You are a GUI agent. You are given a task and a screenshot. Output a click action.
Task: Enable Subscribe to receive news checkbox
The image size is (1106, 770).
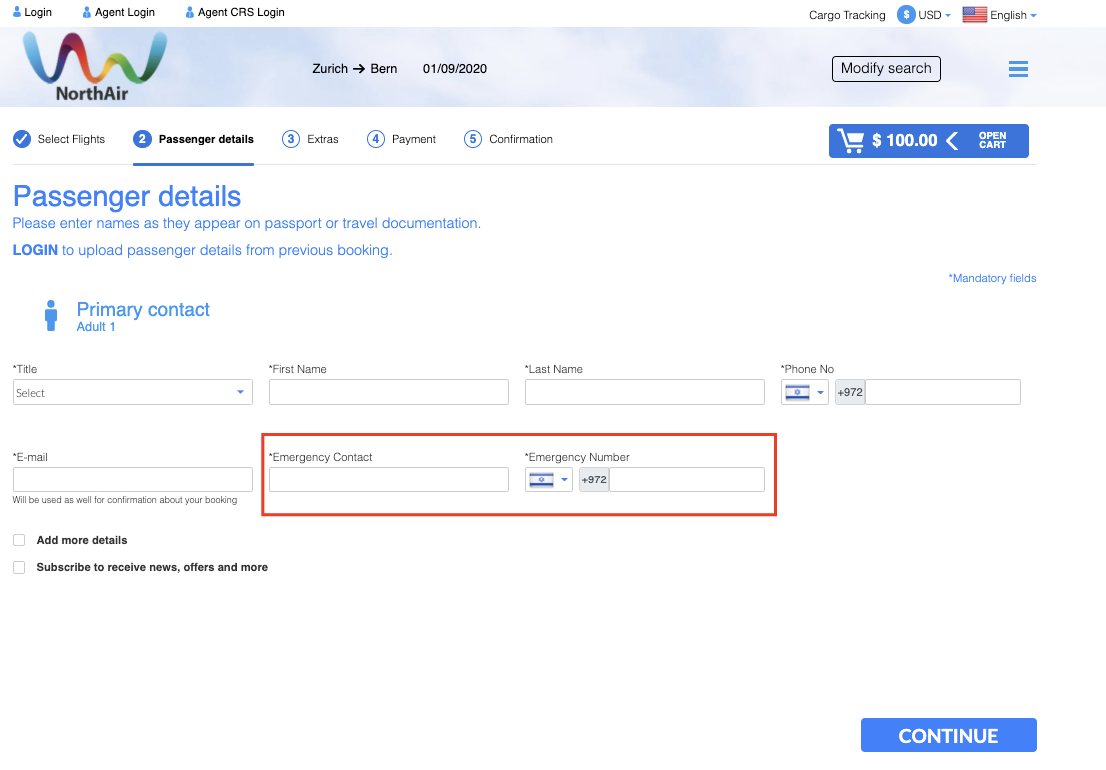tap(19, 567)
